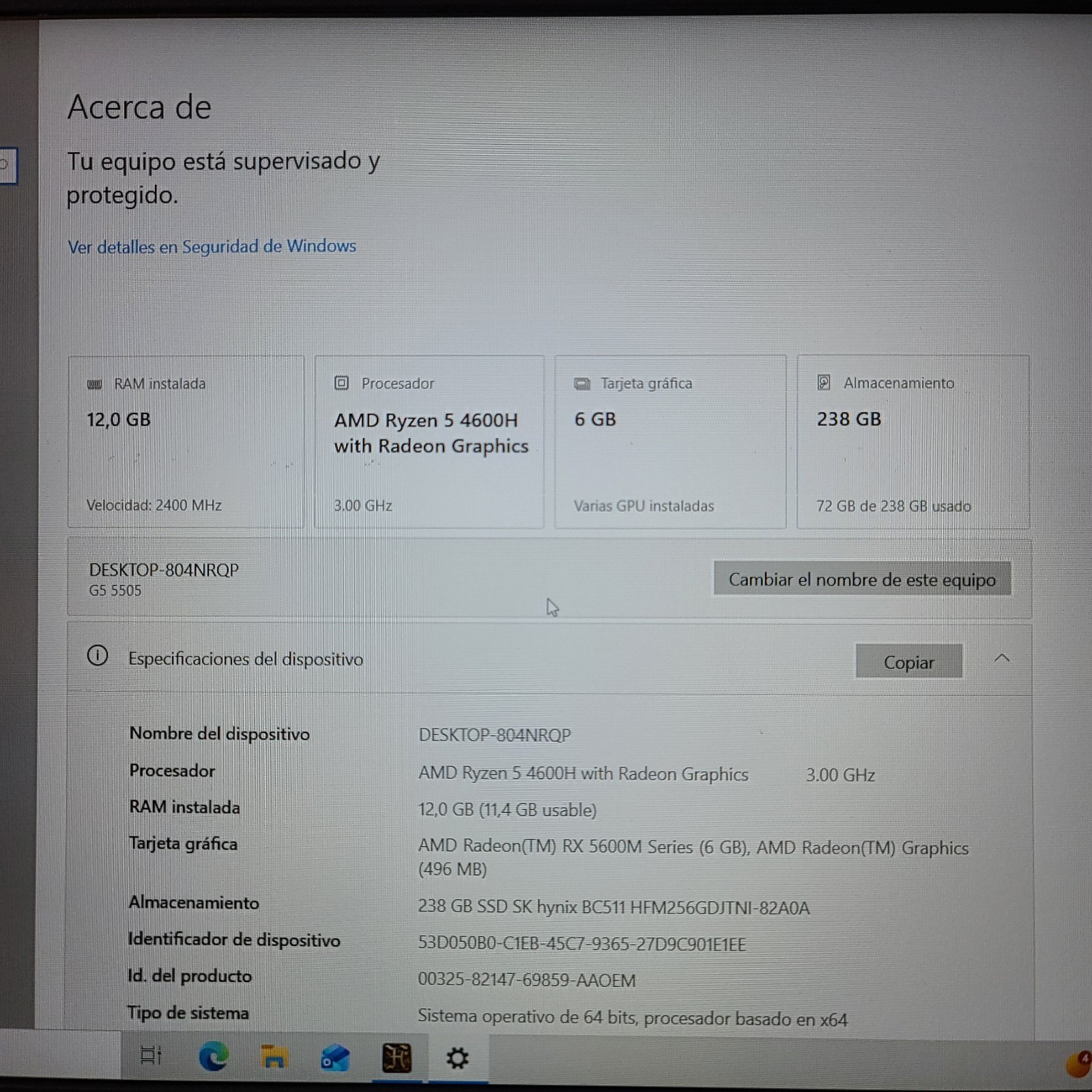This screenshot has width=1092, height=1092.
Task: Click the Acerca de heading
Action: [139, 107]
